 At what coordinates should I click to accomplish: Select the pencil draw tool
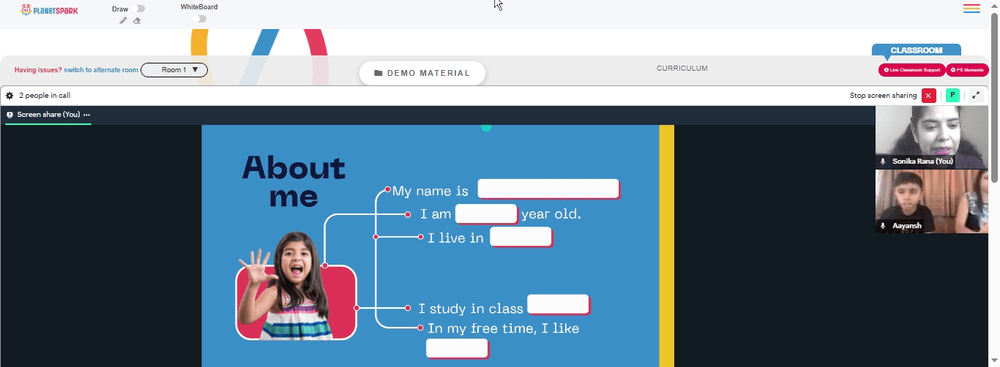(123, 20)
